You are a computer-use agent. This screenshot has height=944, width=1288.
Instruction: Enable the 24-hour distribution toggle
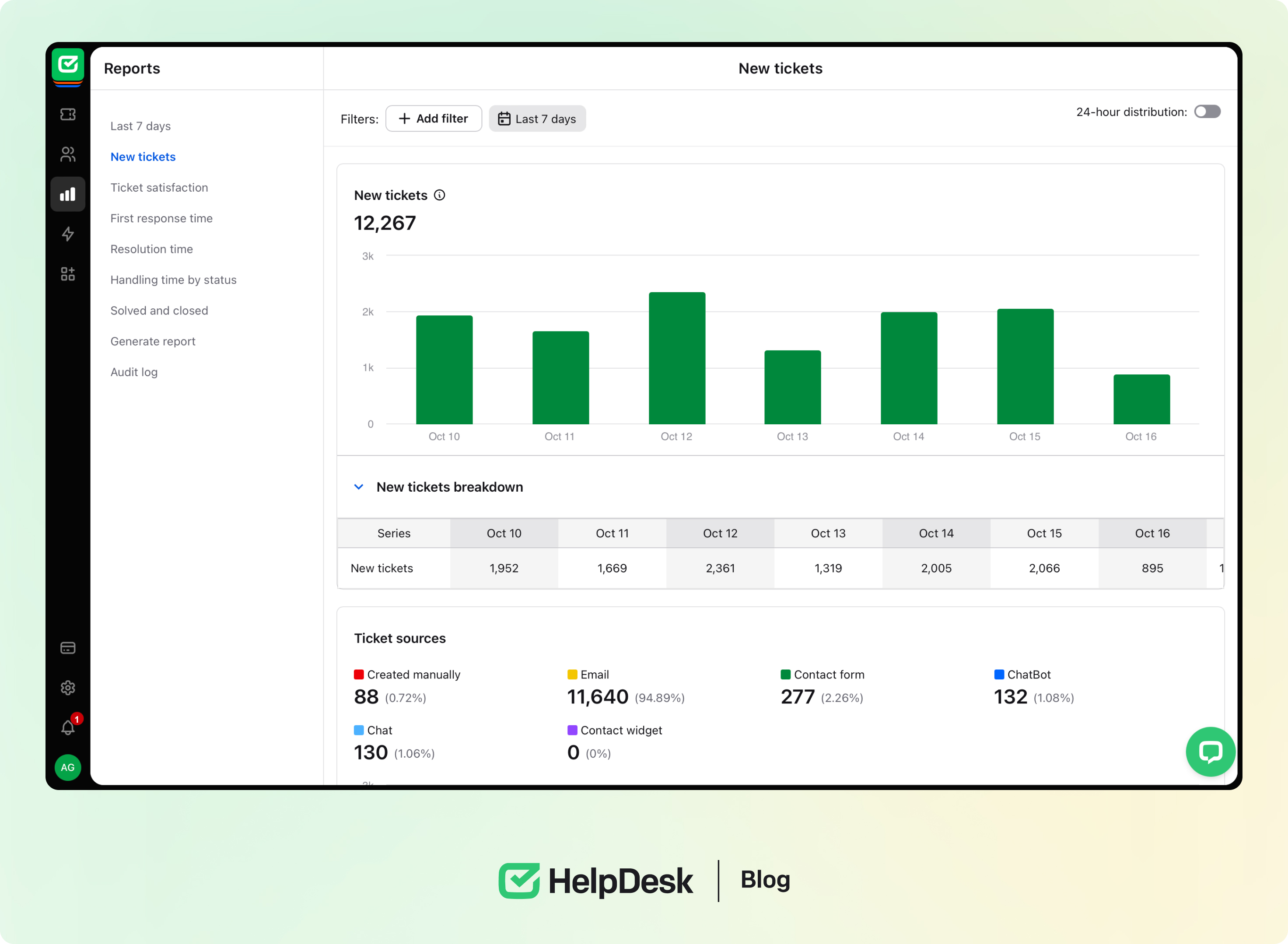point(1207,112)
